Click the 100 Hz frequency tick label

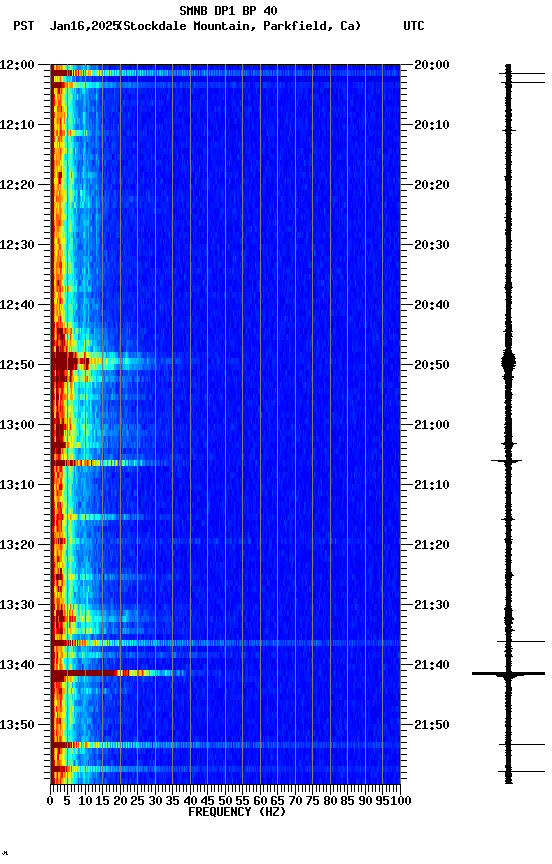tap(401, 801)
